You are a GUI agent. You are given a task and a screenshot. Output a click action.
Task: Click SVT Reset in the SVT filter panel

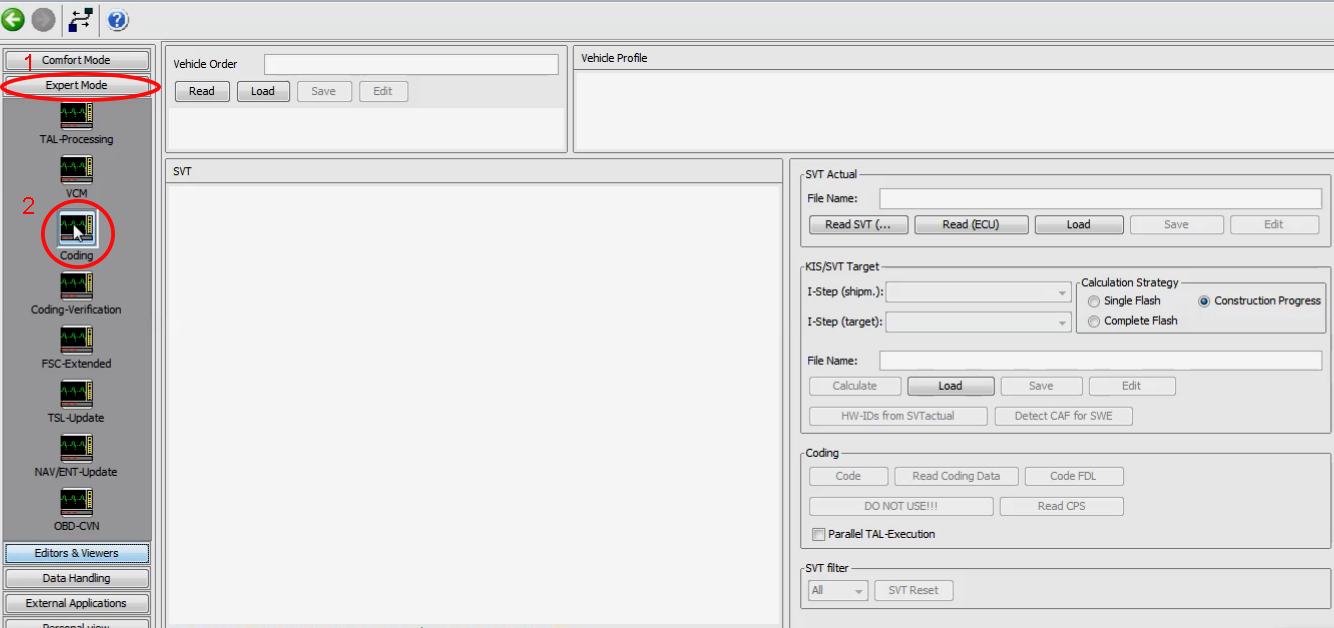913,590
